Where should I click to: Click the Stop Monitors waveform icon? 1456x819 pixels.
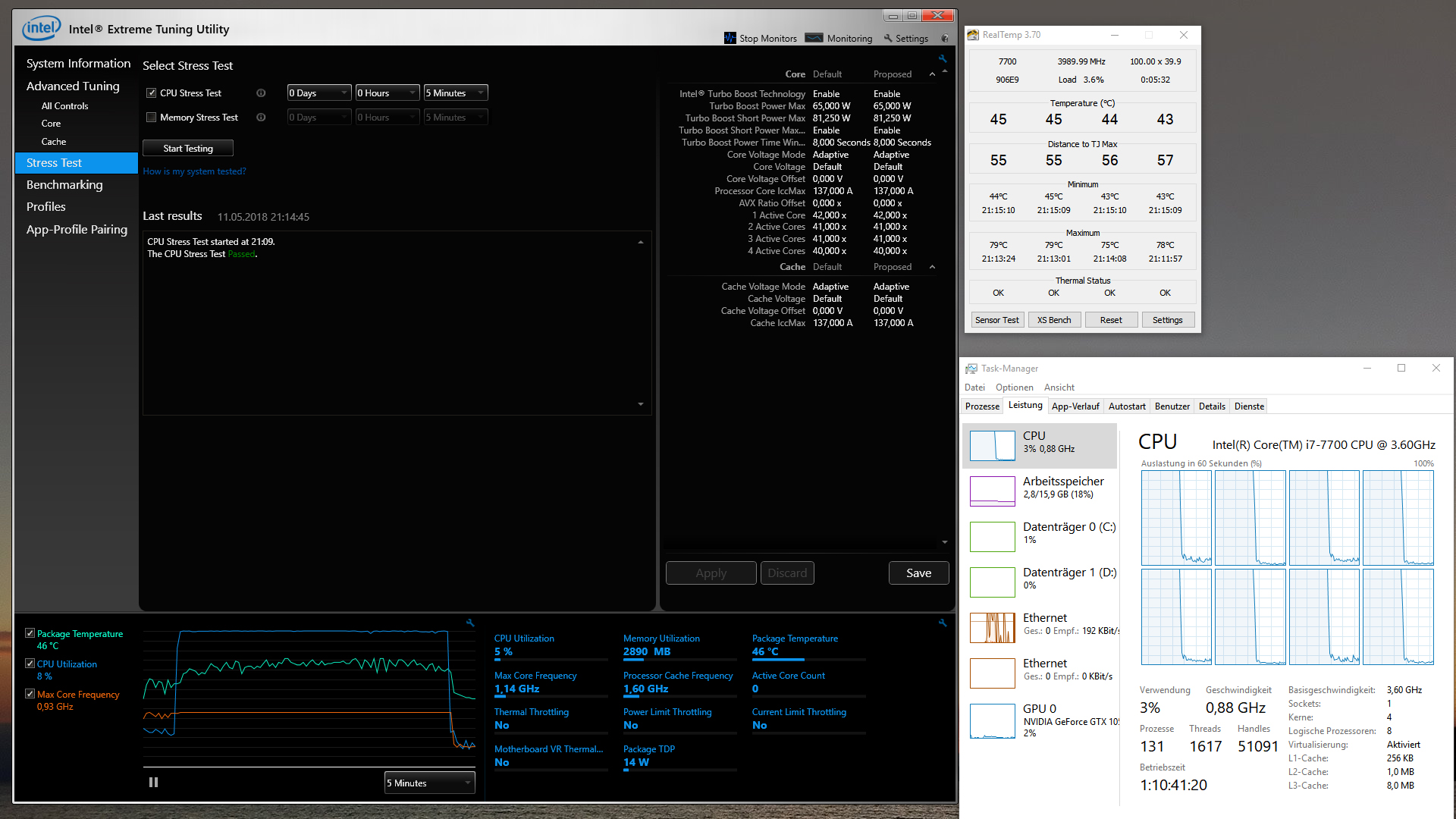coord(730,38)
